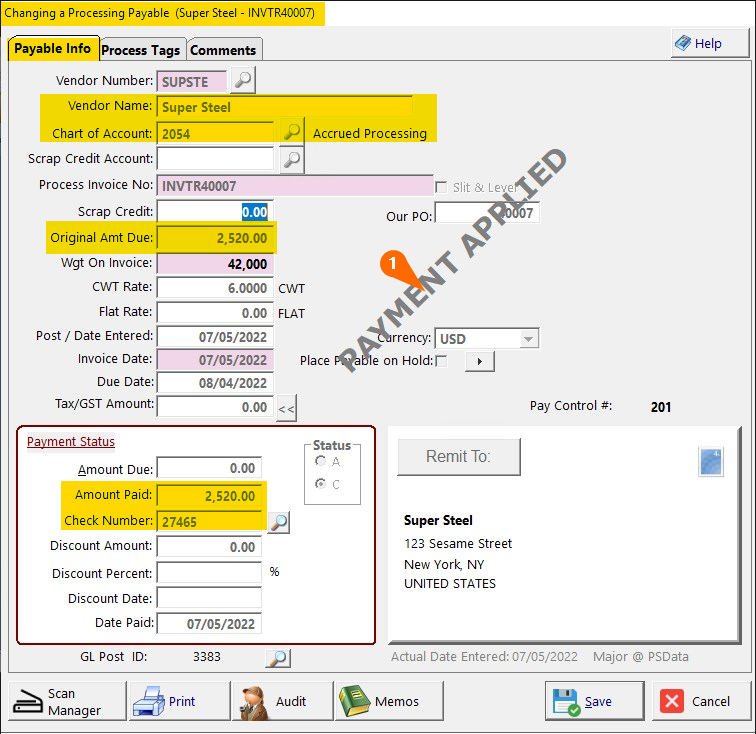Screen dimensions: 756x734
Task: Click the Payment Status link
Action: pos(71,442)
